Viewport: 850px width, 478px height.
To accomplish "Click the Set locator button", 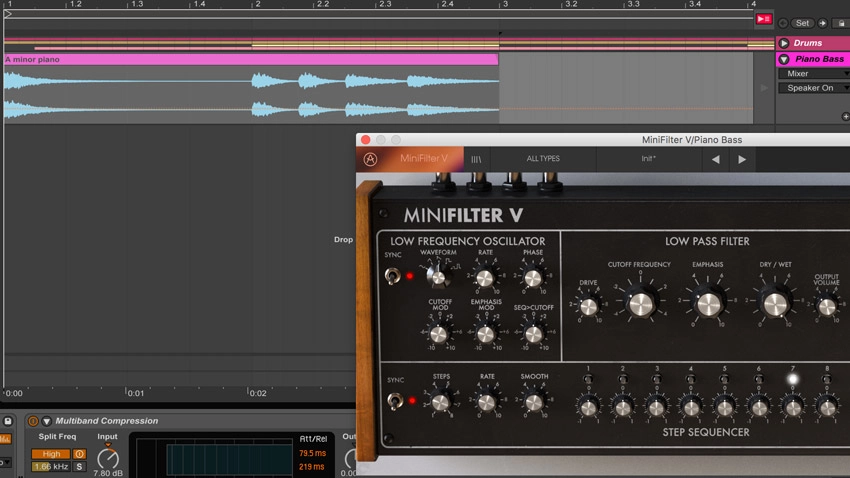I will 802,23.
